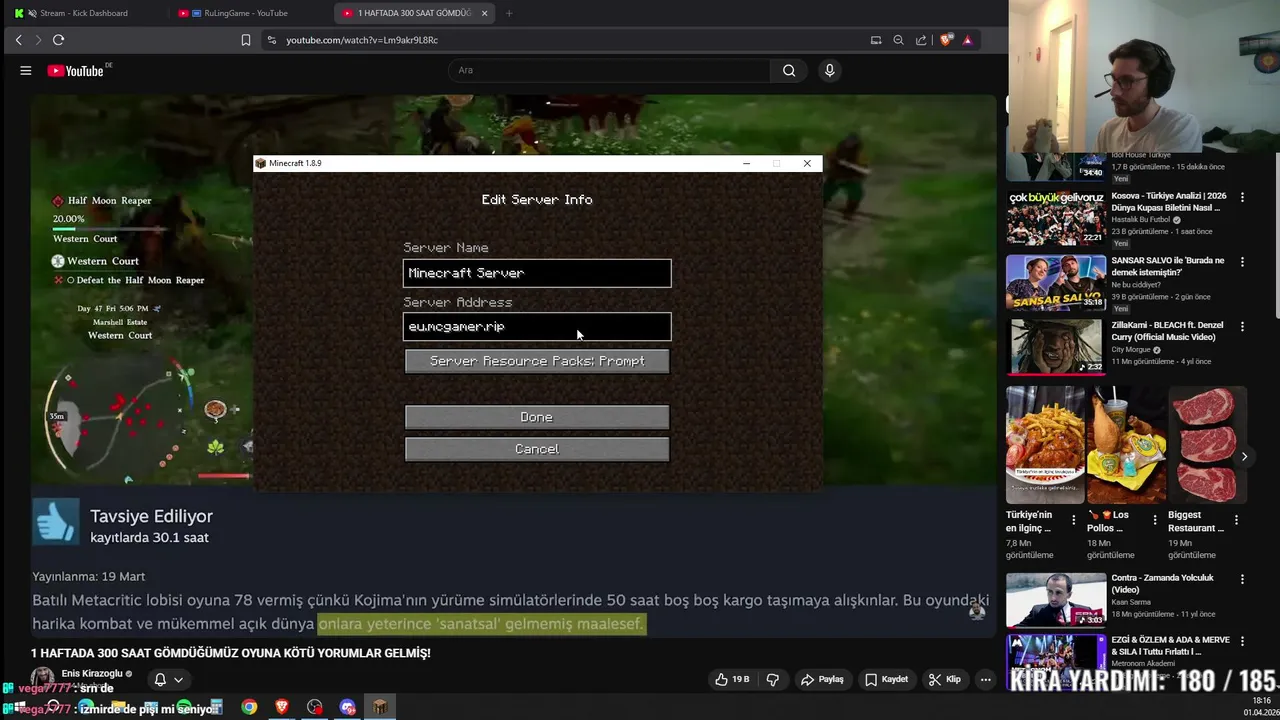
Task: Share the video with Paylaş button
Action: coord(822,679)
